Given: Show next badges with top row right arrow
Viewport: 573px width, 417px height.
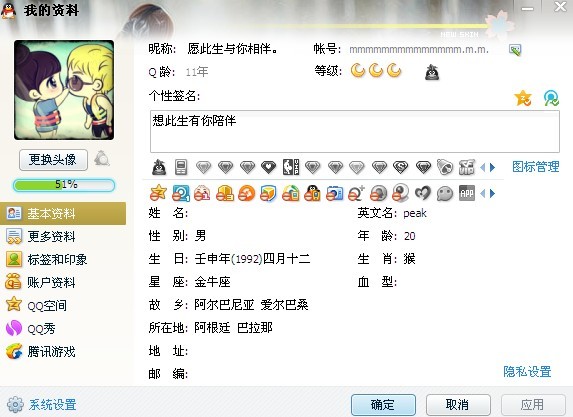Looking at the screenshot, I should point(493,168).
